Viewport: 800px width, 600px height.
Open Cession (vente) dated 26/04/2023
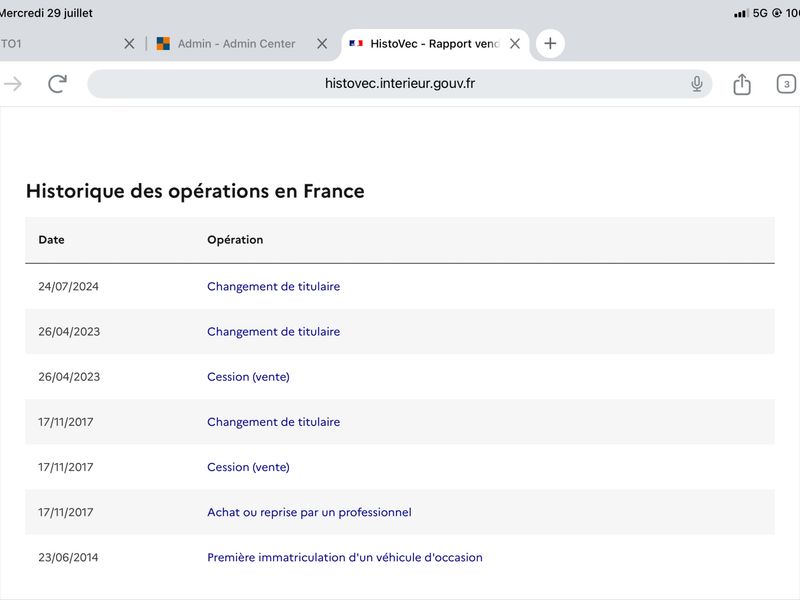[x=248, y=377]
